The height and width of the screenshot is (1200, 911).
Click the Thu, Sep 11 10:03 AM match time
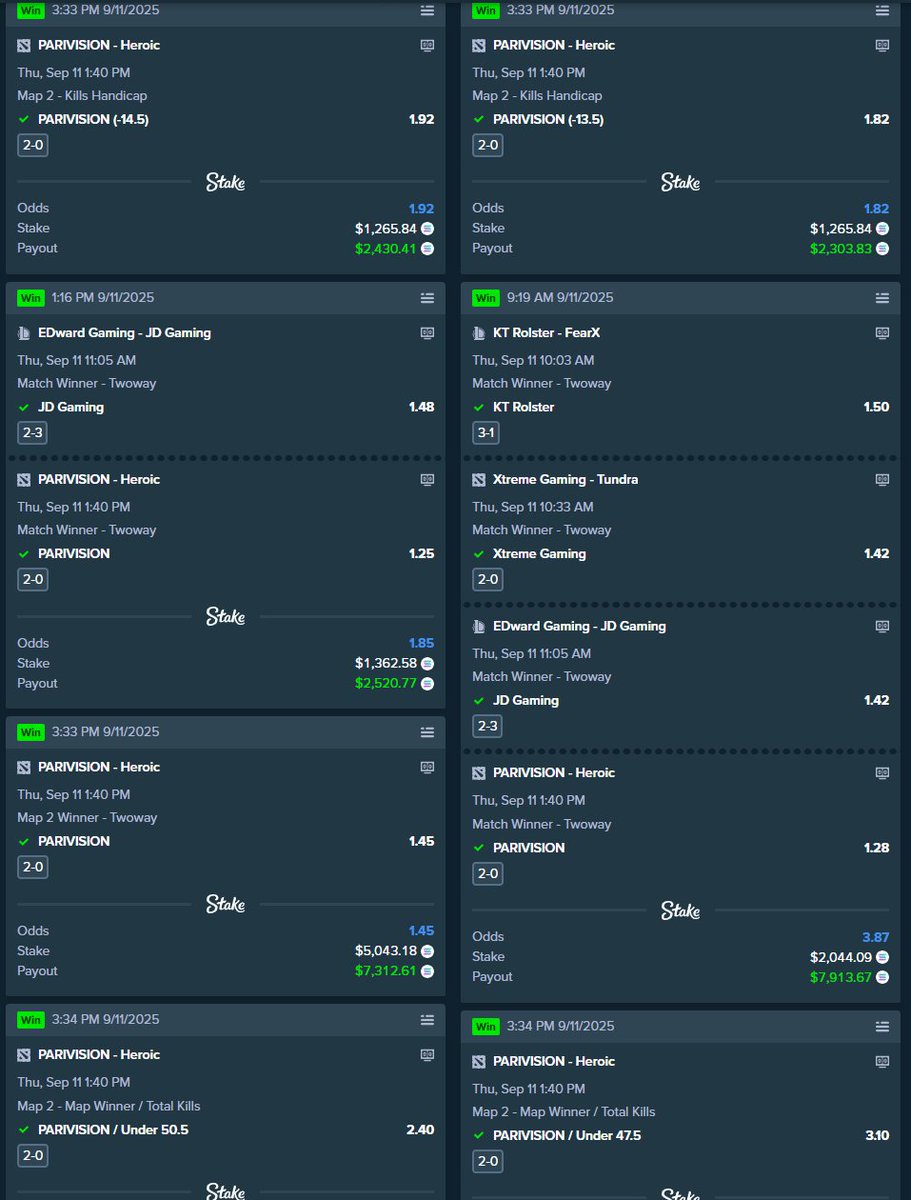[533, 360]
